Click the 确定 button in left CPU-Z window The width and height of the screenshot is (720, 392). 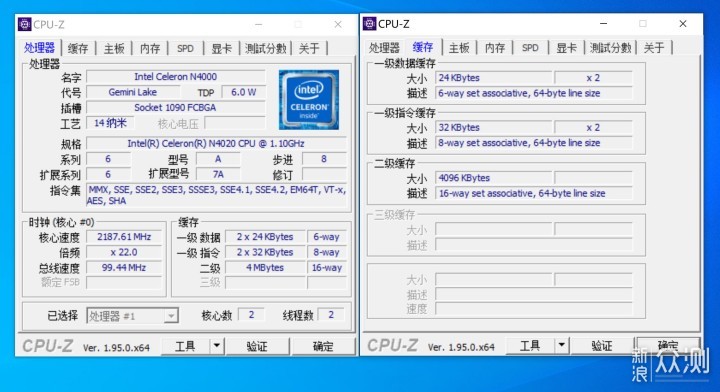[x=323, y=346]
